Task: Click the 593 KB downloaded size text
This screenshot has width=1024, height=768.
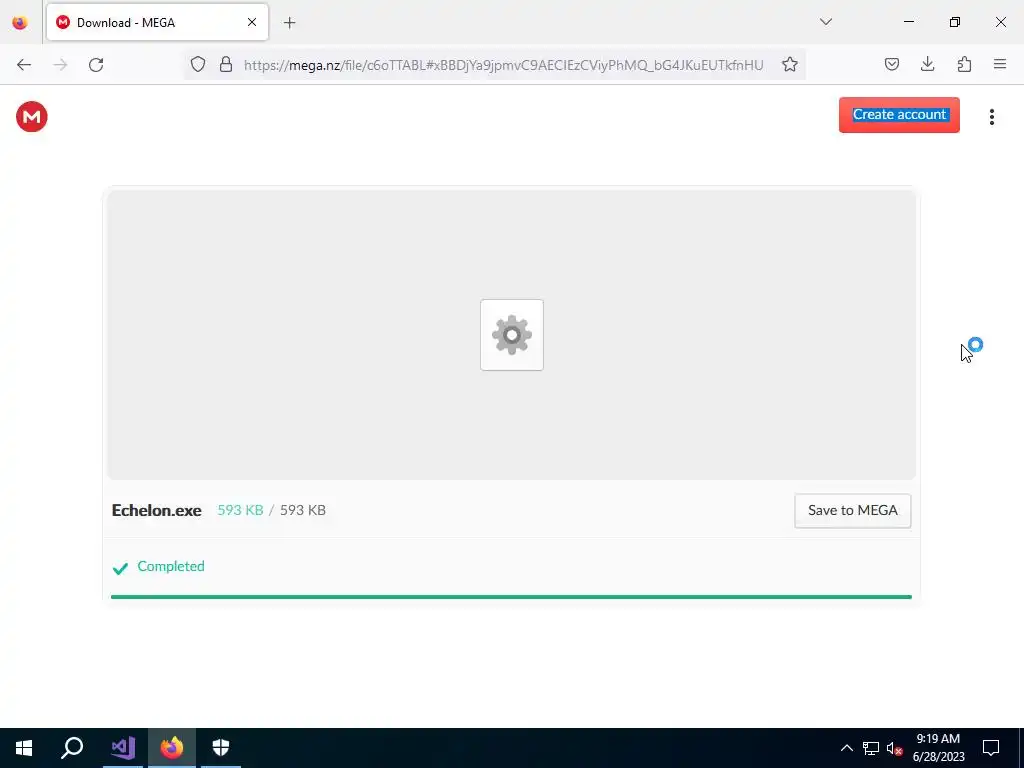Action: point(240,511)
